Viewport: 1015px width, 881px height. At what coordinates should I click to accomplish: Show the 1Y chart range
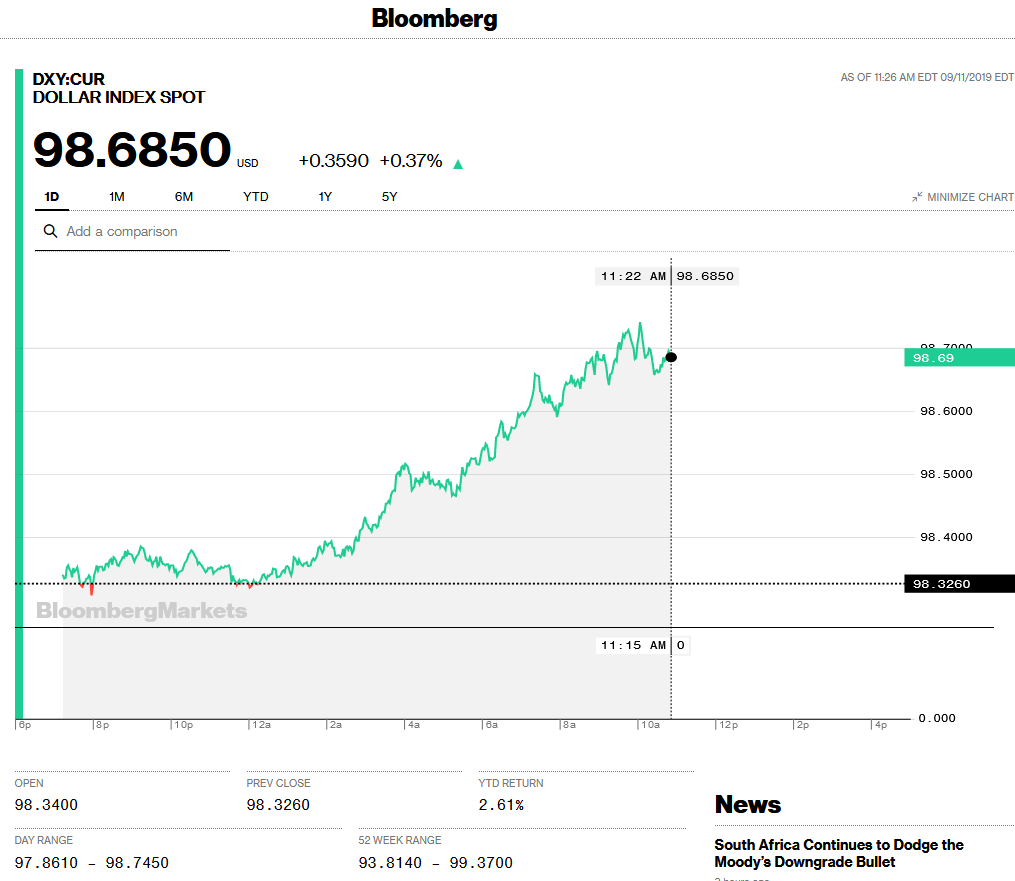(325, 197)
